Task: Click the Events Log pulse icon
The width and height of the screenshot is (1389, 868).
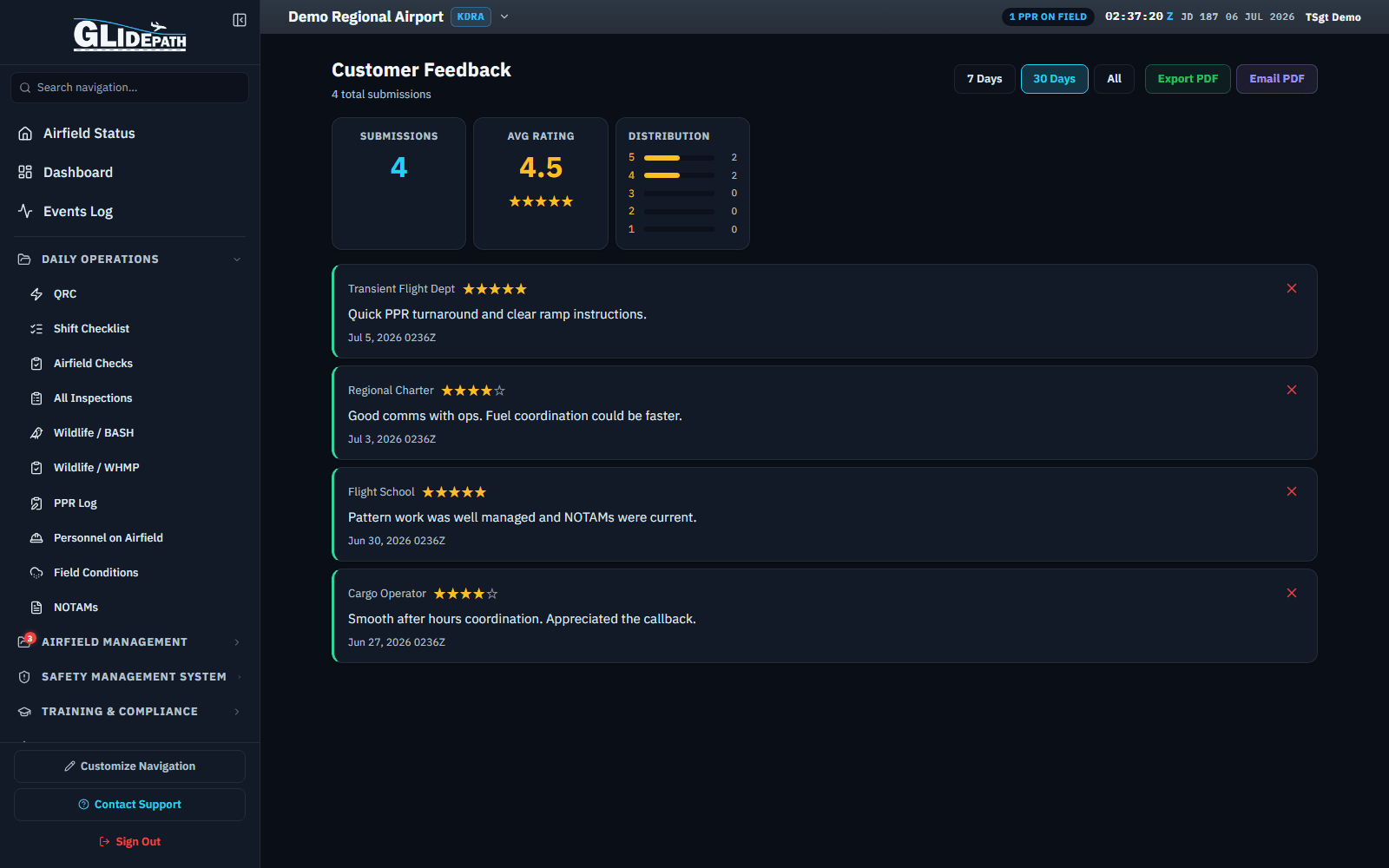Action: tap(25, 211)
